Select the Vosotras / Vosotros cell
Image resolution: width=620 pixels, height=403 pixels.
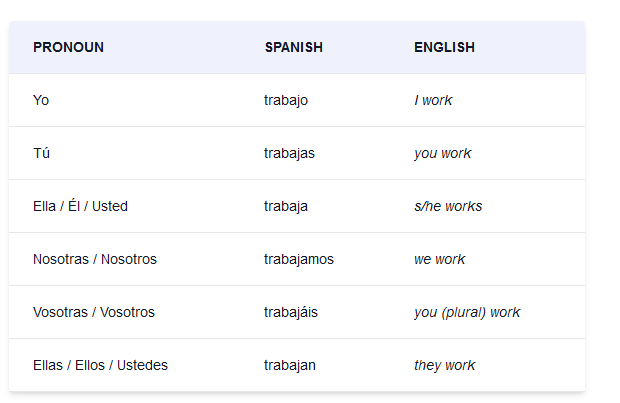[x=94, y=312]
